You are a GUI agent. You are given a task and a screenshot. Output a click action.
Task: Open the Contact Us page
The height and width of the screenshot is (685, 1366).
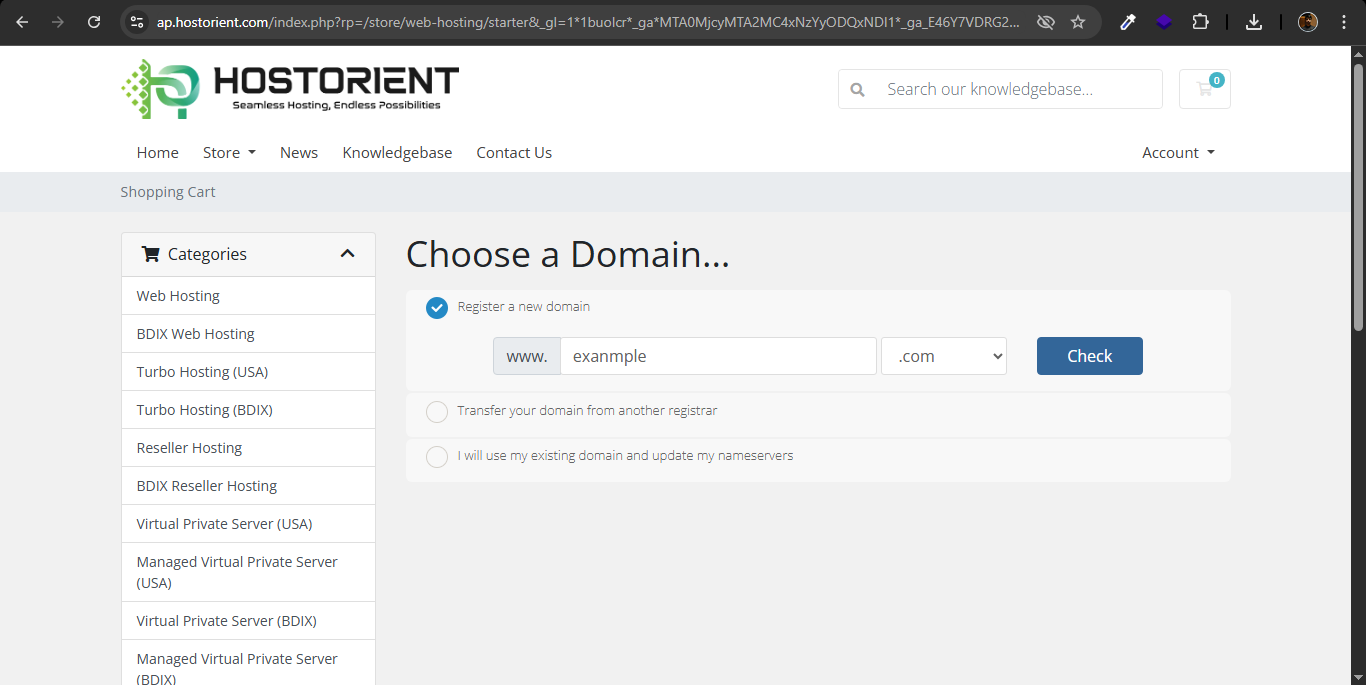tap(514, 153)
